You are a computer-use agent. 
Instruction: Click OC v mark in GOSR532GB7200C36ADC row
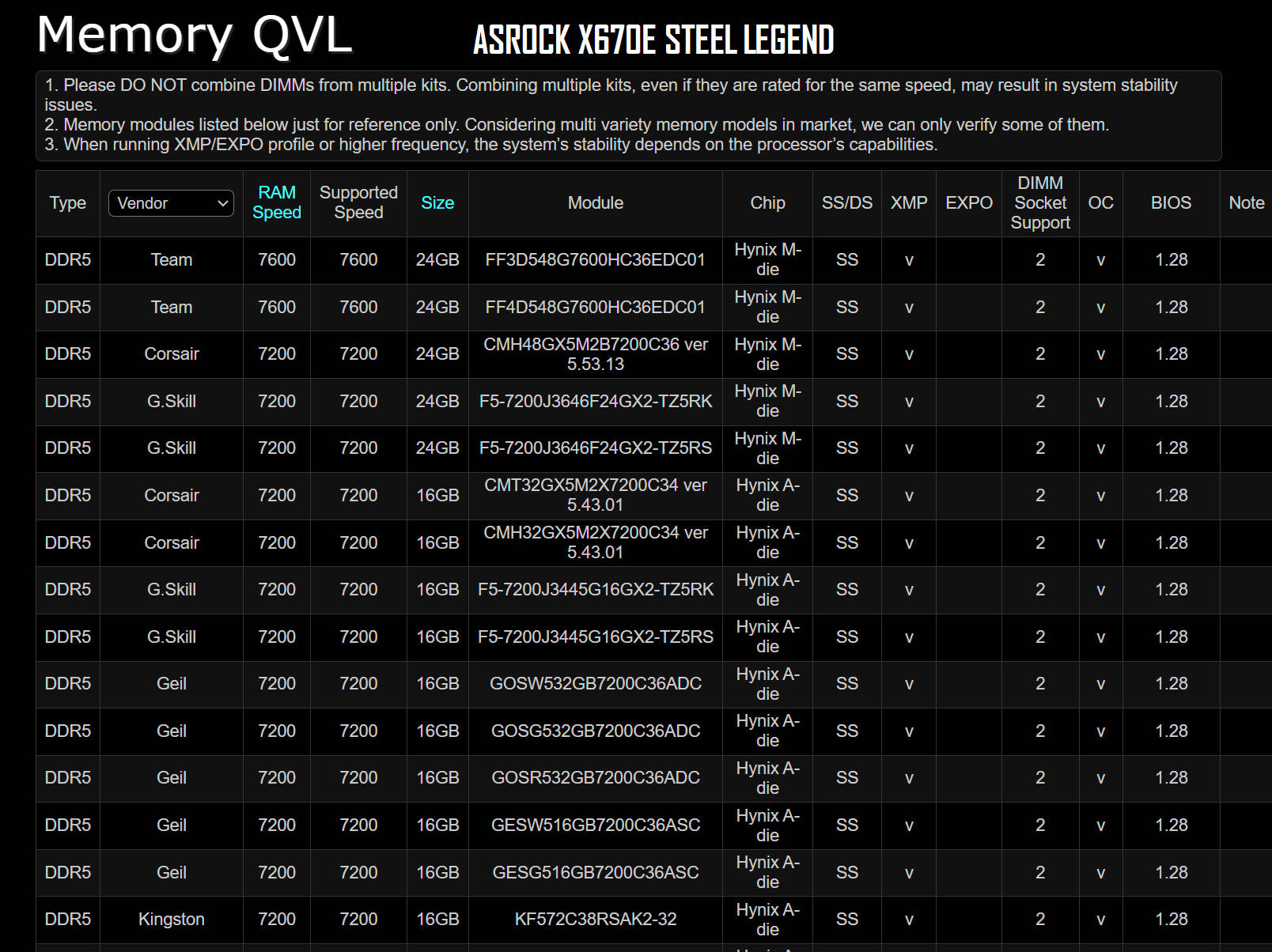point(1100,778)
